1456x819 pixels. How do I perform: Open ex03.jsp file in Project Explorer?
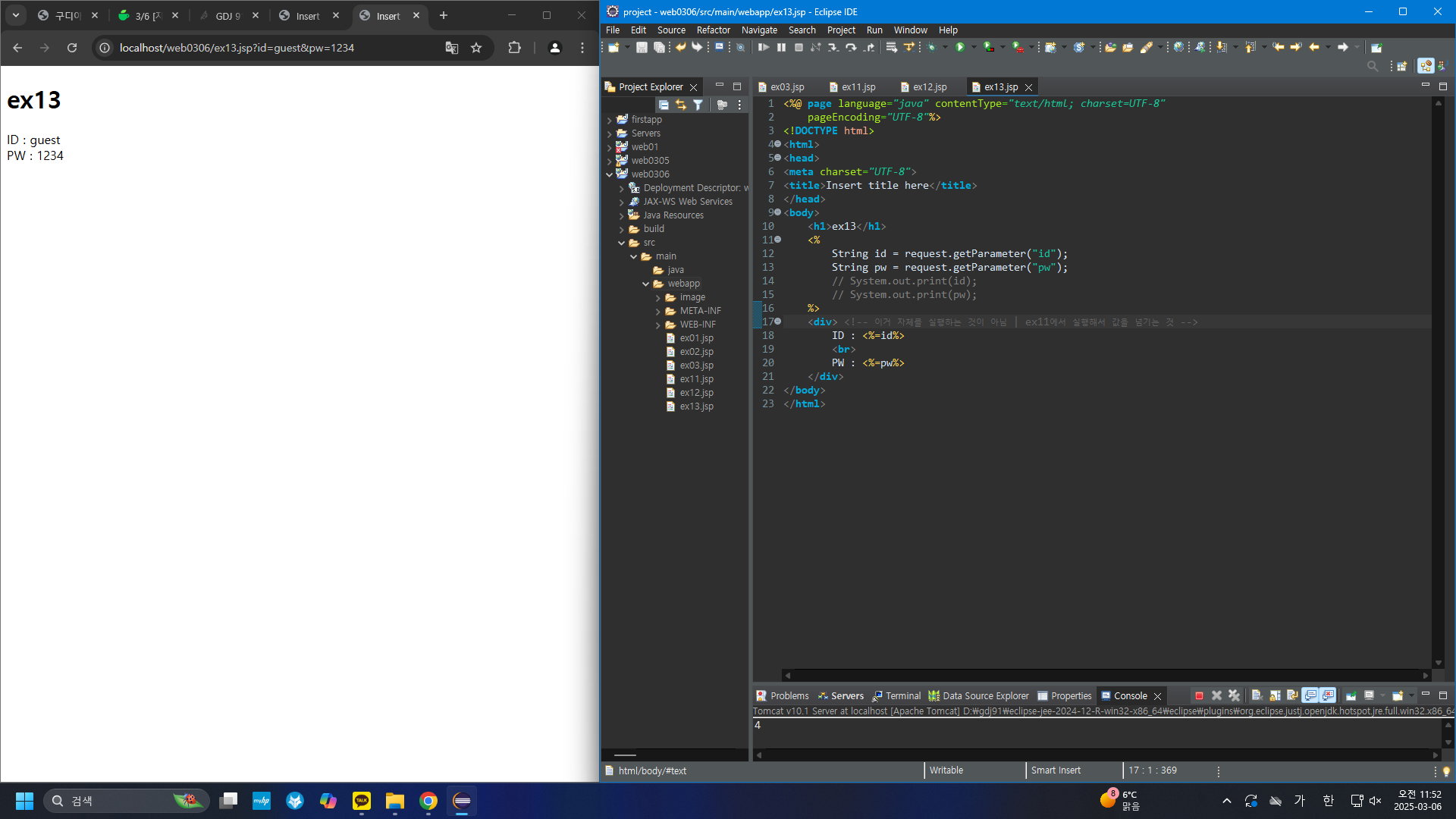tap(696, 366)
